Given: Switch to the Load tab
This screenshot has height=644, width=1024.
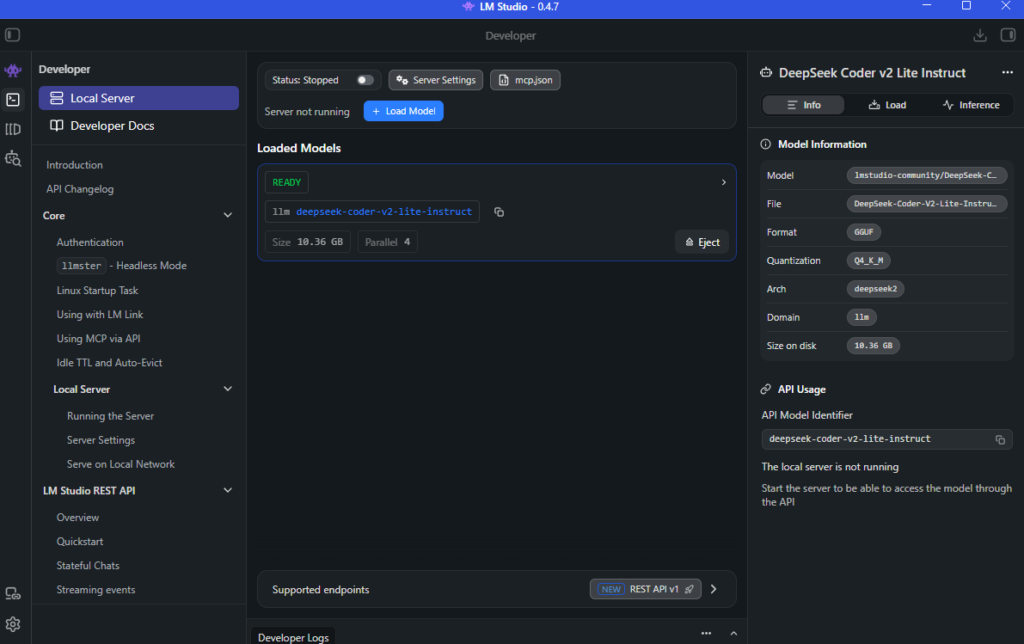Looking at the screenshot, I should [x=887, y=105].
